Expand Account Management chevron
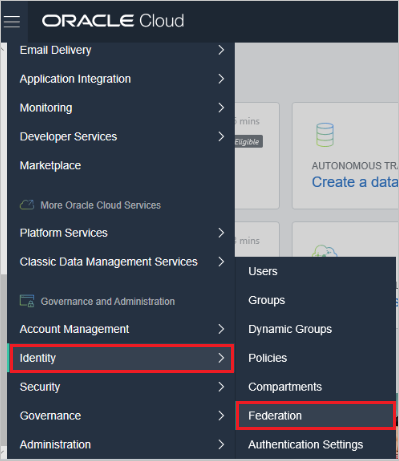Screen dimensions: 399x461 (x=221, y=329)
